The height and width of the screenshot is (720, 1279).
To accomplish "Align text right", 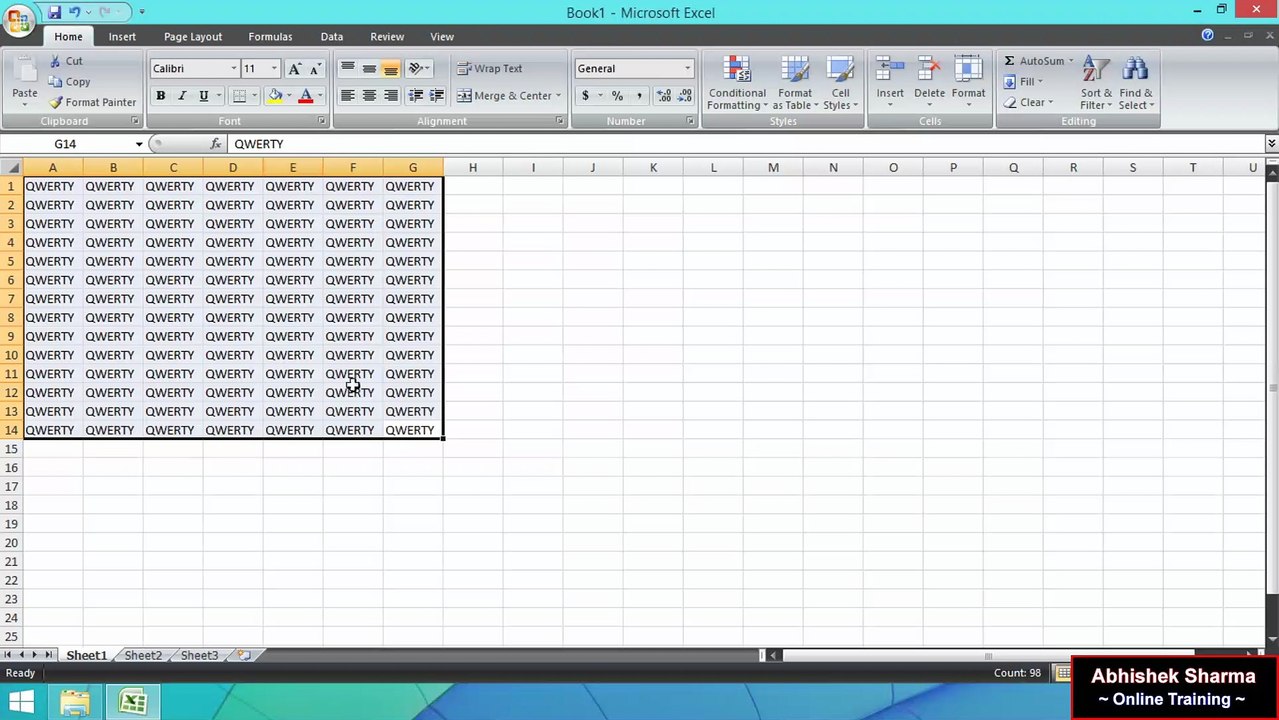I will pos(391,96).
